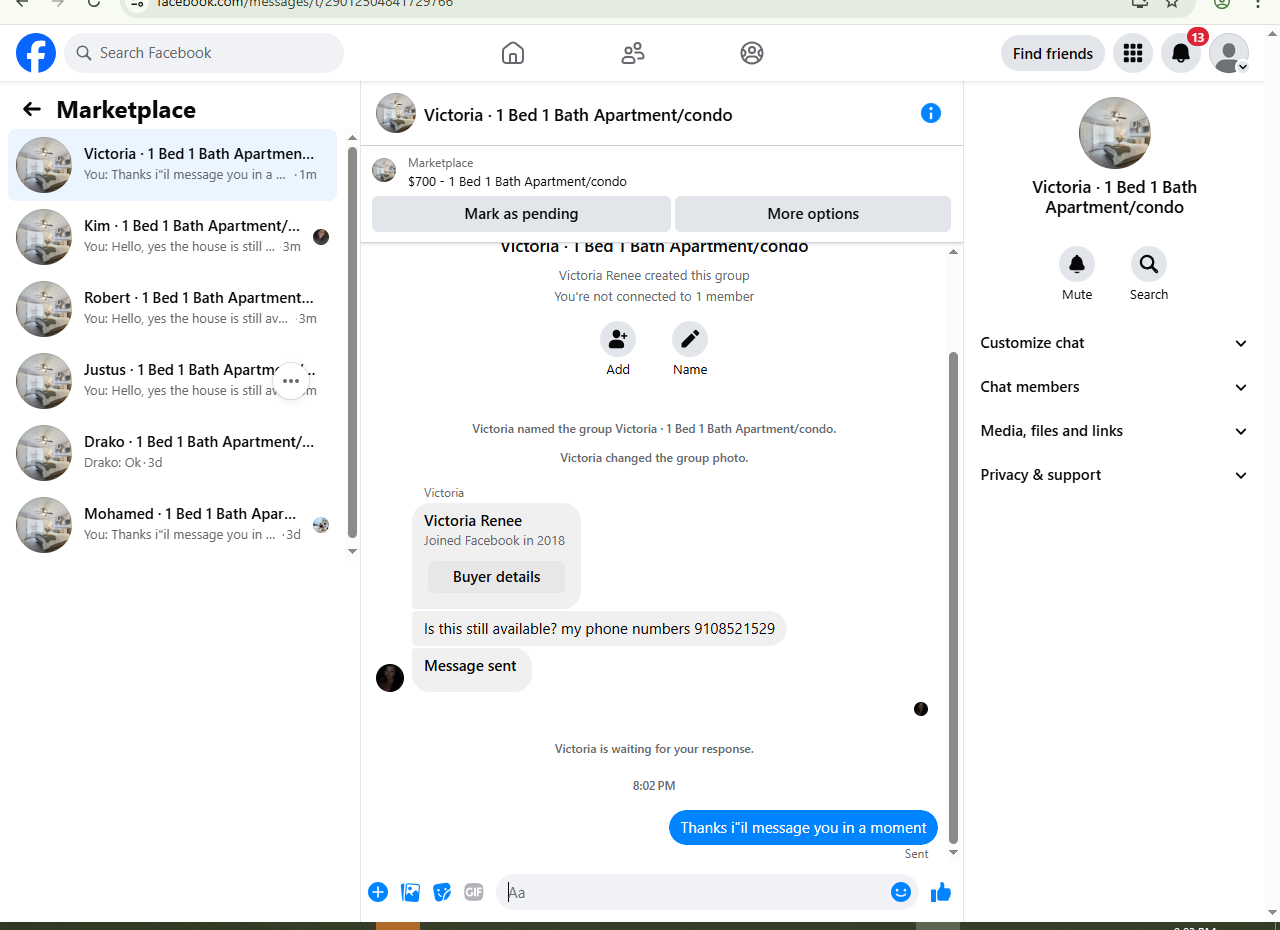Open the Groups icon in top navigation
Screen dimensions: 1280x930
(x=752, y=53)
